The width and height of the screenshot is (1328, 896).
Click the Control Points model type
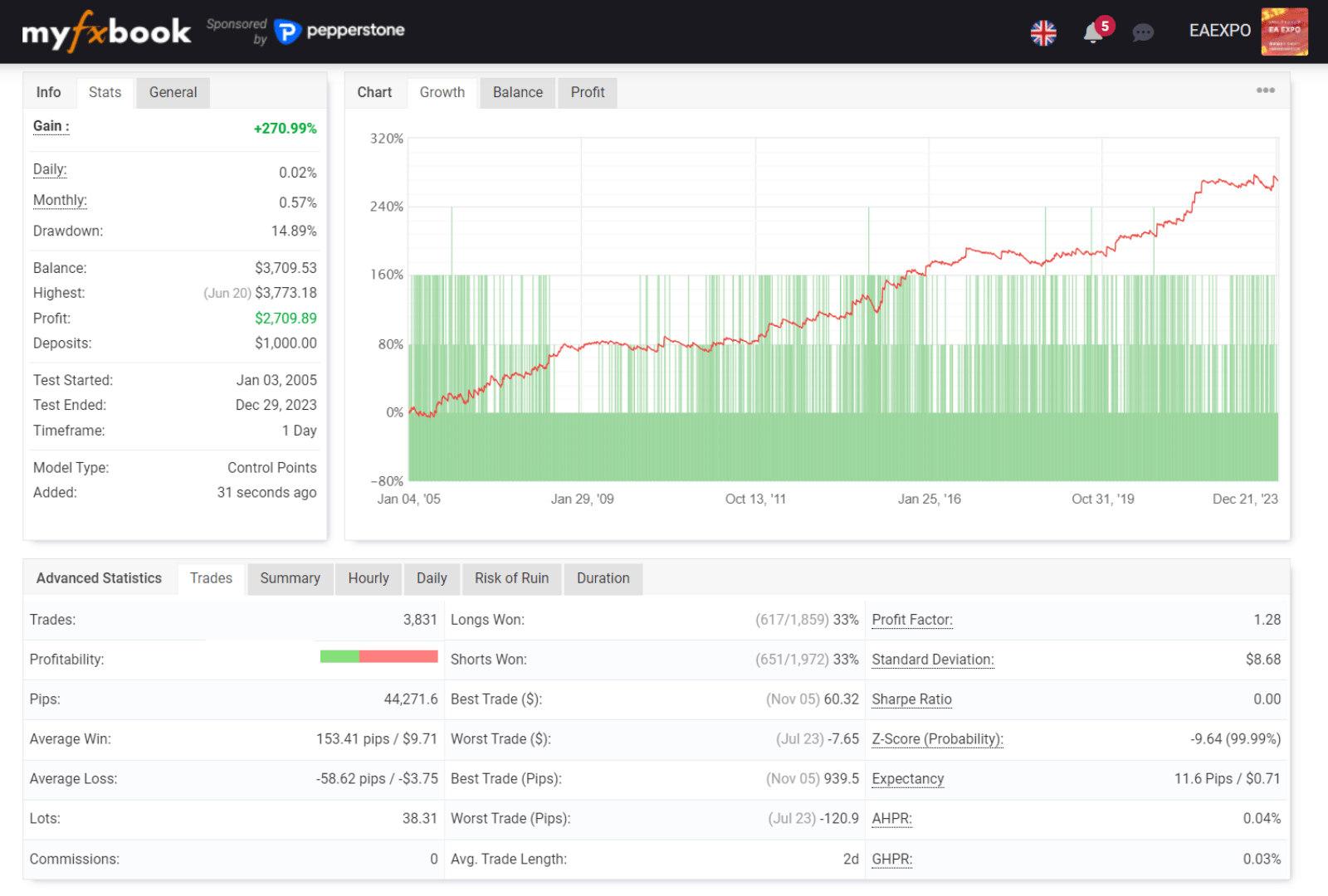tap(272, 468)
